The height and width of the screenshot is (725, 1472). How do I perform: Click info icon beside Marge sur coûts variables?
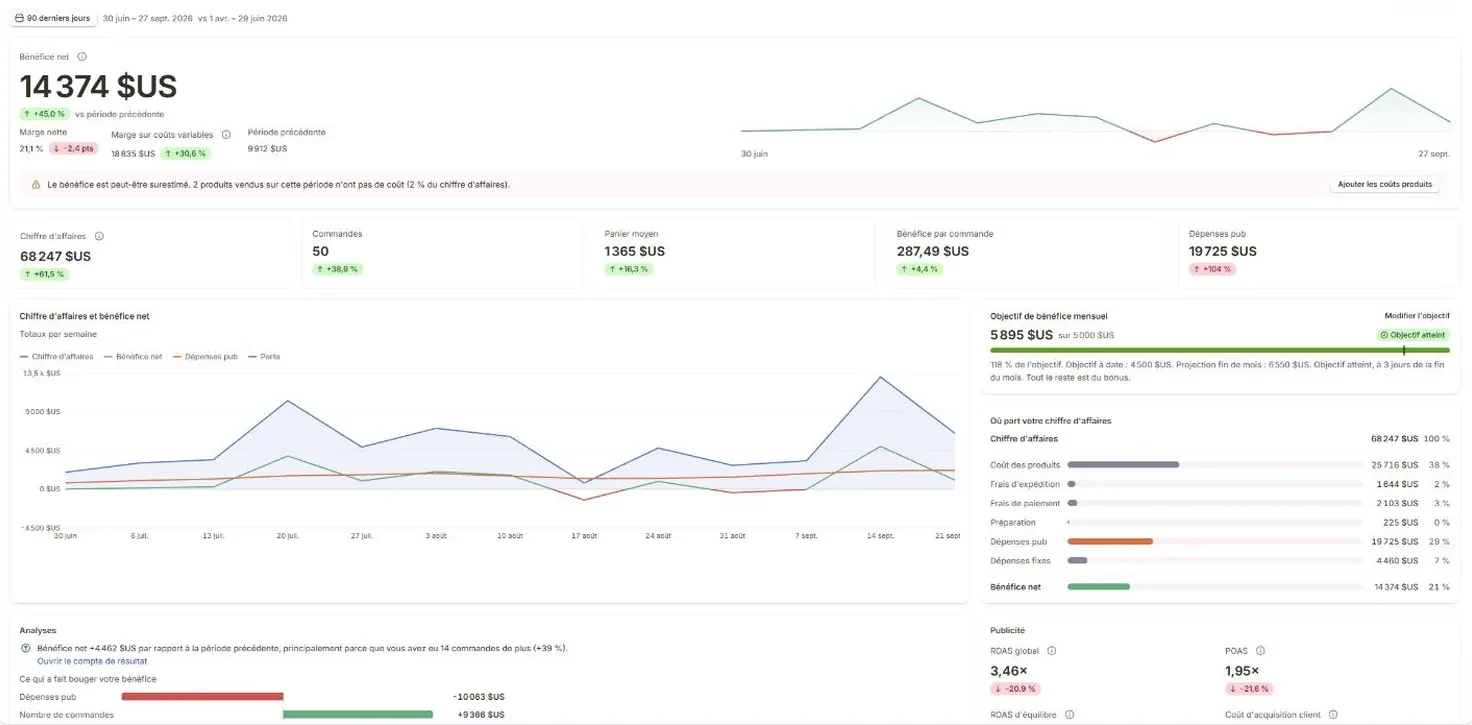tap(226, 134)
